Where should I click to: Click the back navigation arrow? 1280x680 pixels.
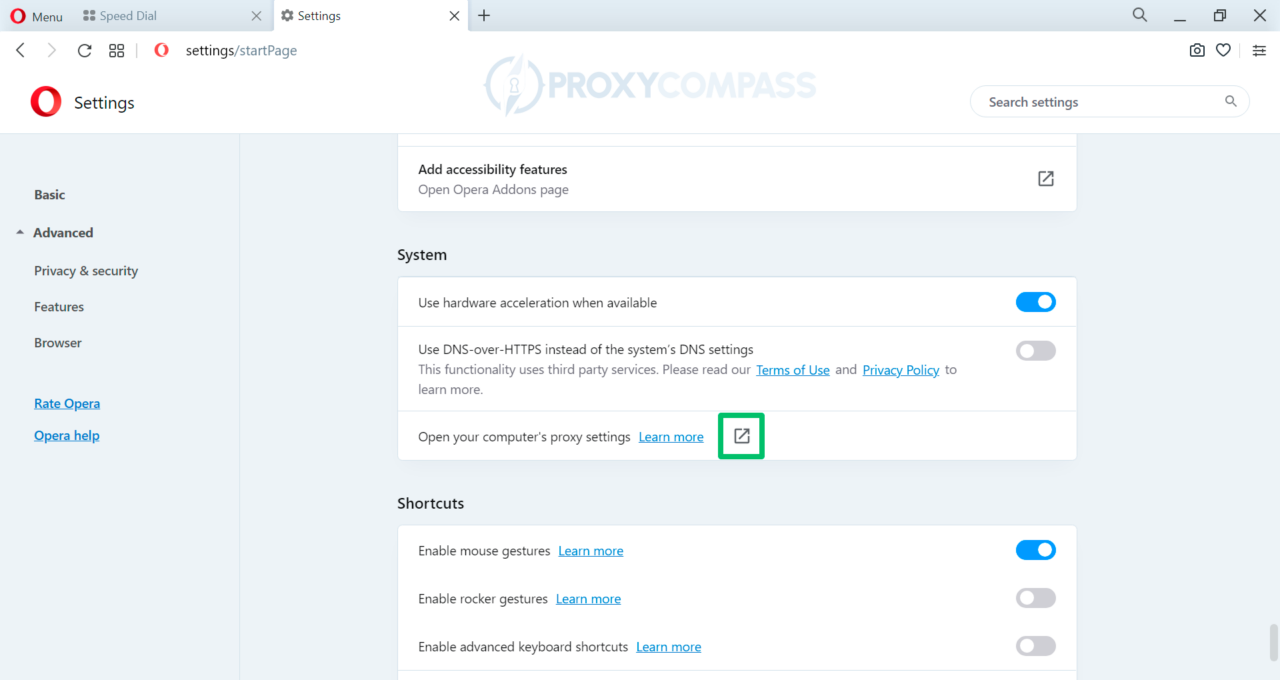(20, 50)
